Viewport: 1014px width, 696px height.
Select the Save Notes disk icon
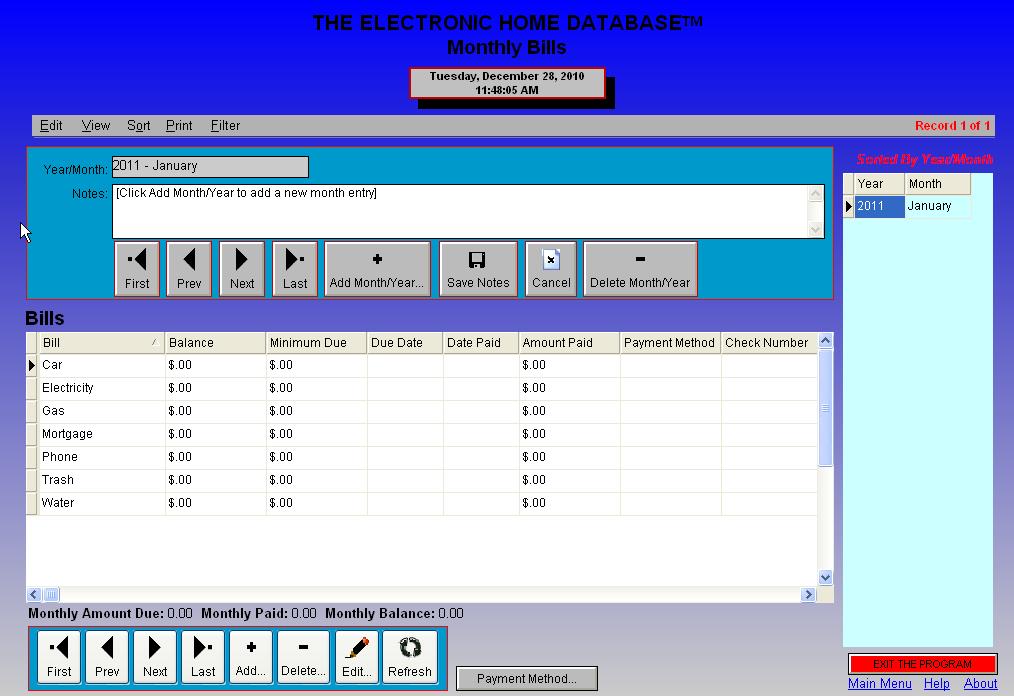point(478,261)
